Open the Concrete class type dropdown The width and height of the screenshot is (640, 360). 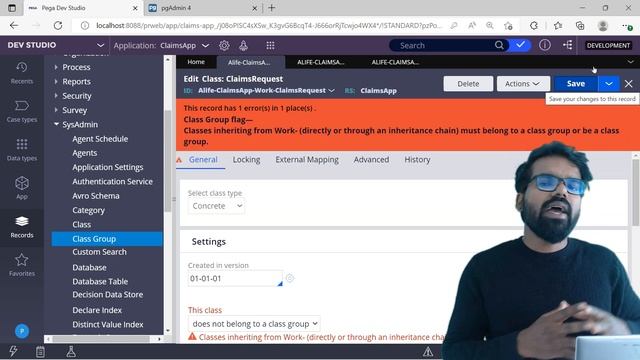click(216, 206)
